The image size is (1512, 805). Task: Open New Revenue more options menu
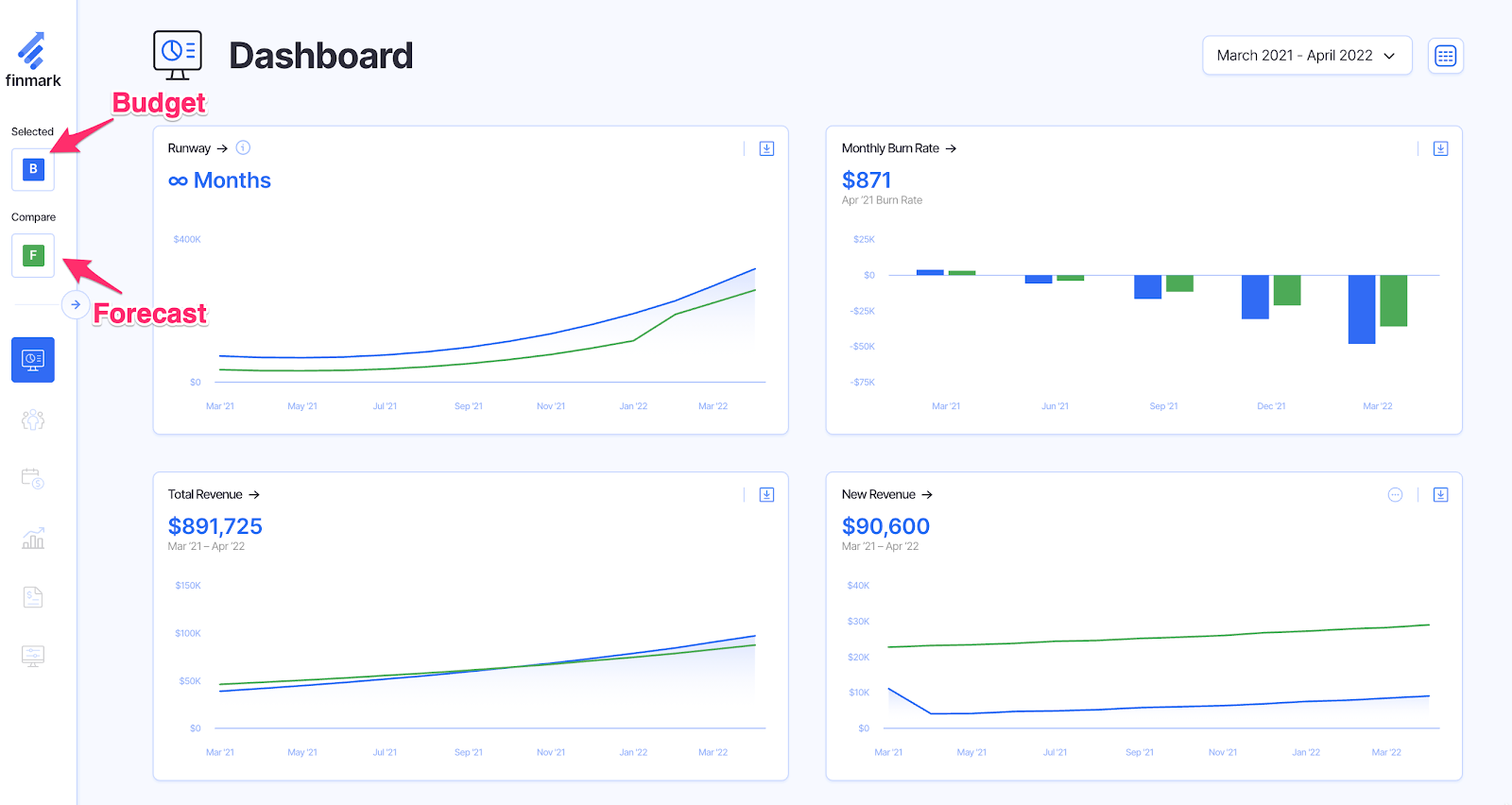1395,494
